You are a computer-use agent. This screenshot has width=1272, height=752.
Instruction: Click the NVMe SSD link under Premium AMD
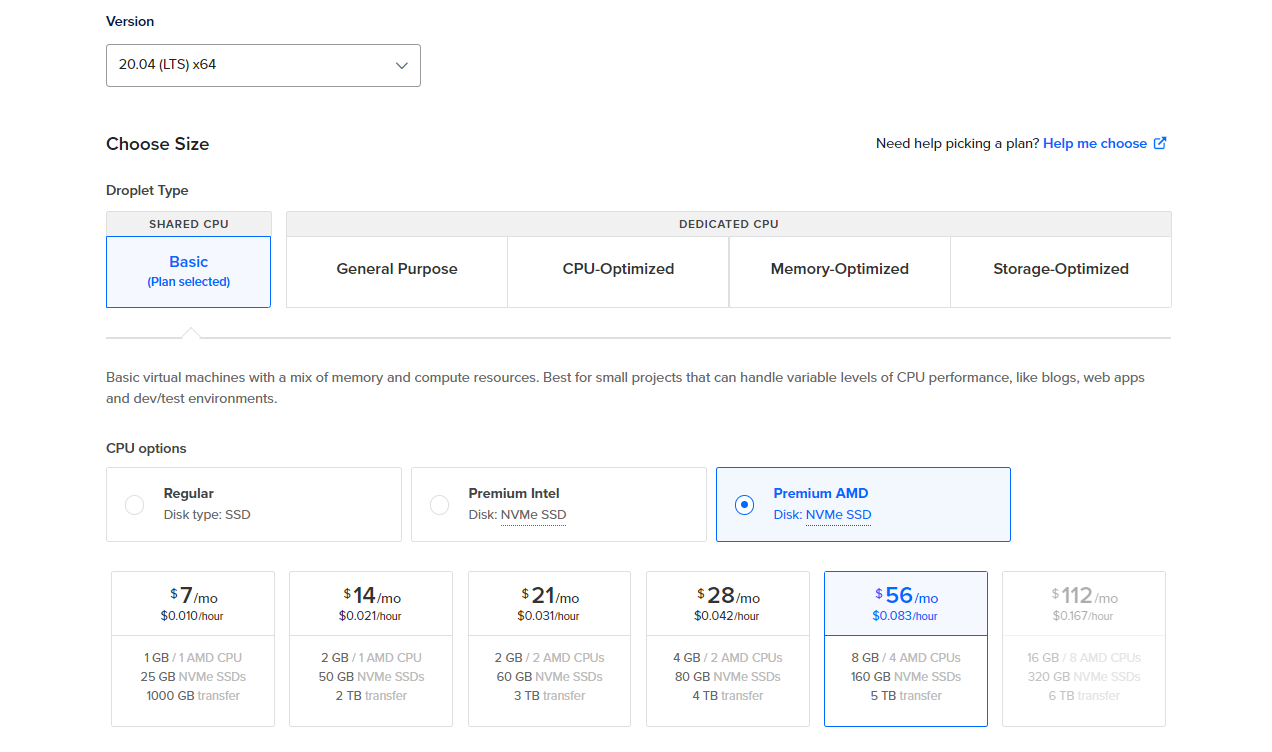pos(838,515)
